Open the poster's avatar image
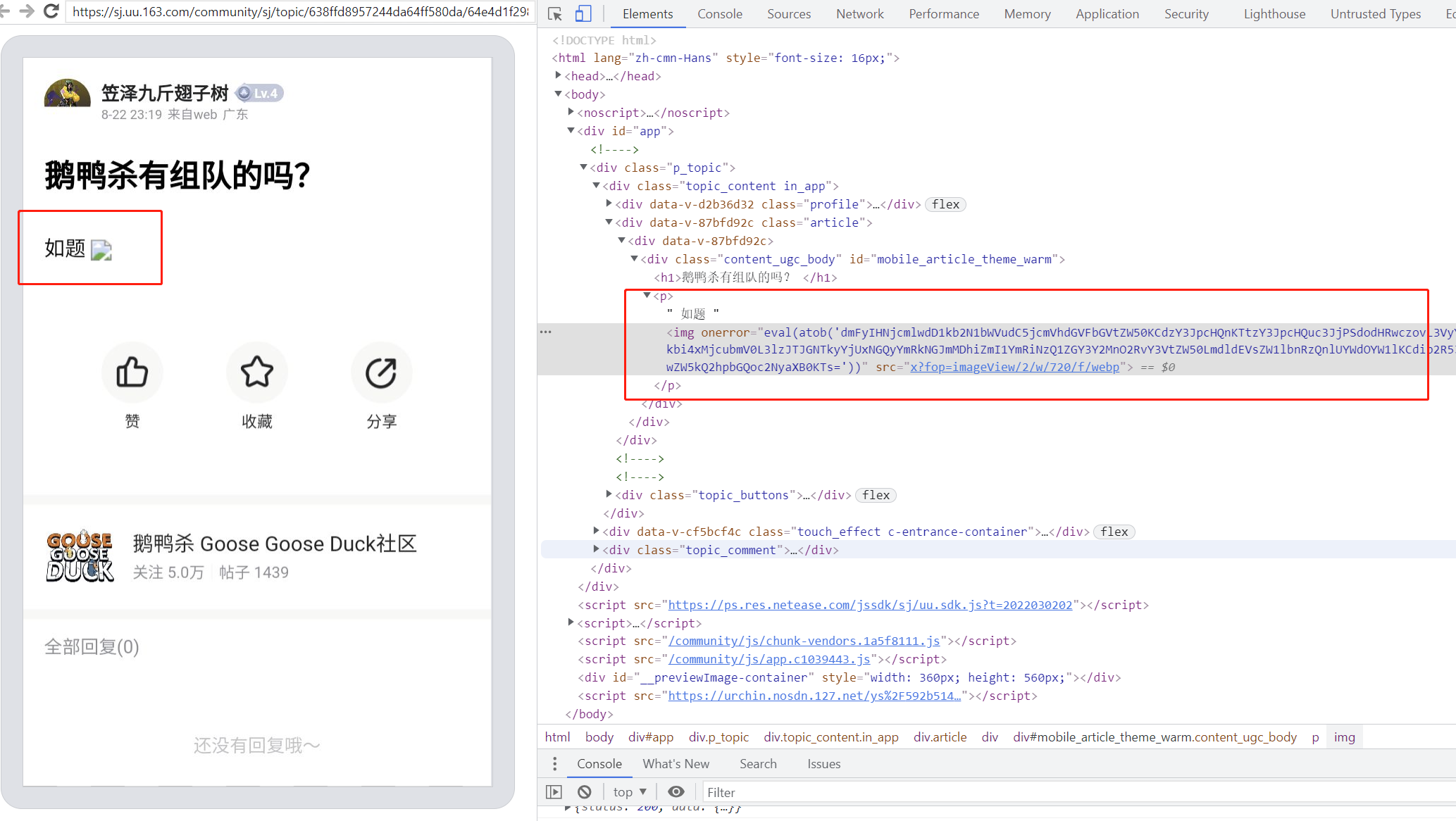The width and height of the screenshot is (1456, 821). (x=68, y=93)
